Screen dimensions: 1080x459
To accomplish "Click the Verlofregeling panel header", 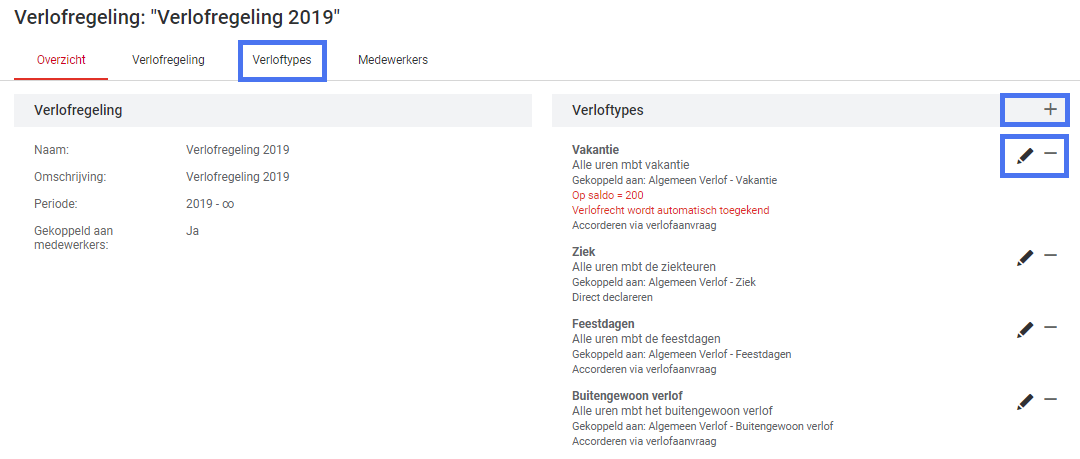I will pos(273,110).
